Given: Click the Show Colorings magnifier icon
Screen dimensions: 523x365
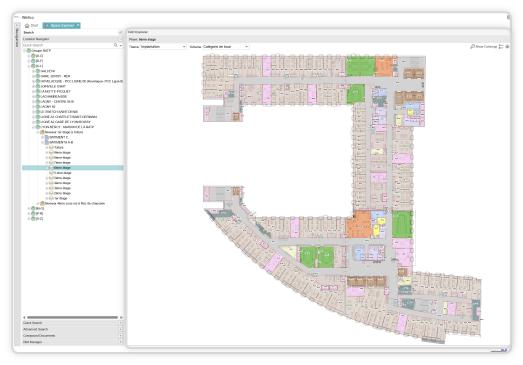Looking at the screenshot, I should coord(472,47).
